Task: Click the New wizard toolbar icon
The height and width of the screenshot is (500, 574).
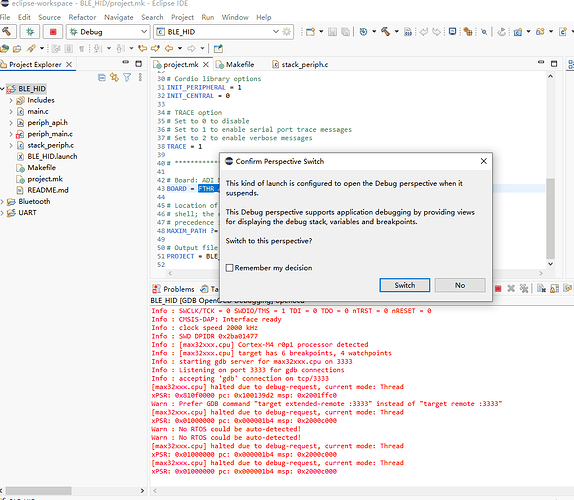Action: (310, 32)
